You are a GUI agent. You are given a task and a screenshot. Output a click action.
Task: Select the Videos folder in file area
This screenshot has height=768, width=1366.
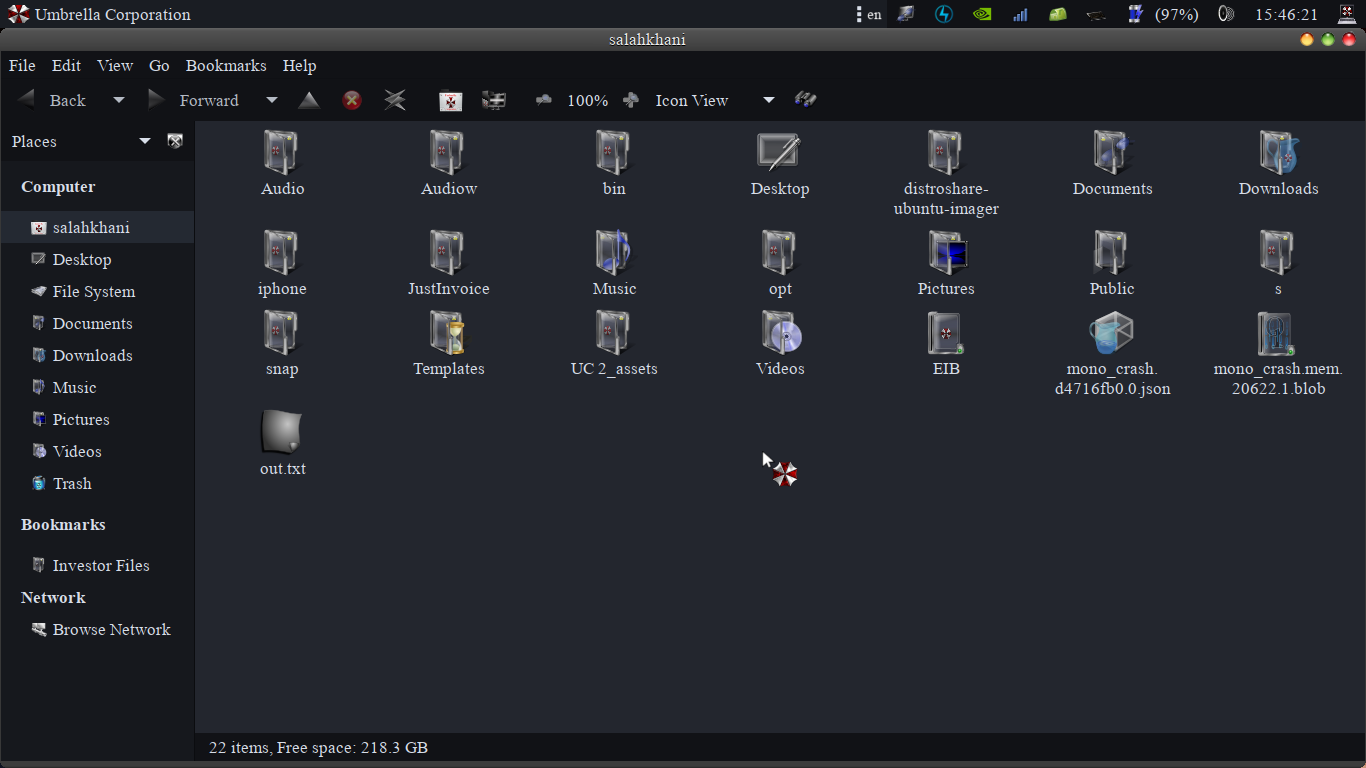(x=780, y=344)
